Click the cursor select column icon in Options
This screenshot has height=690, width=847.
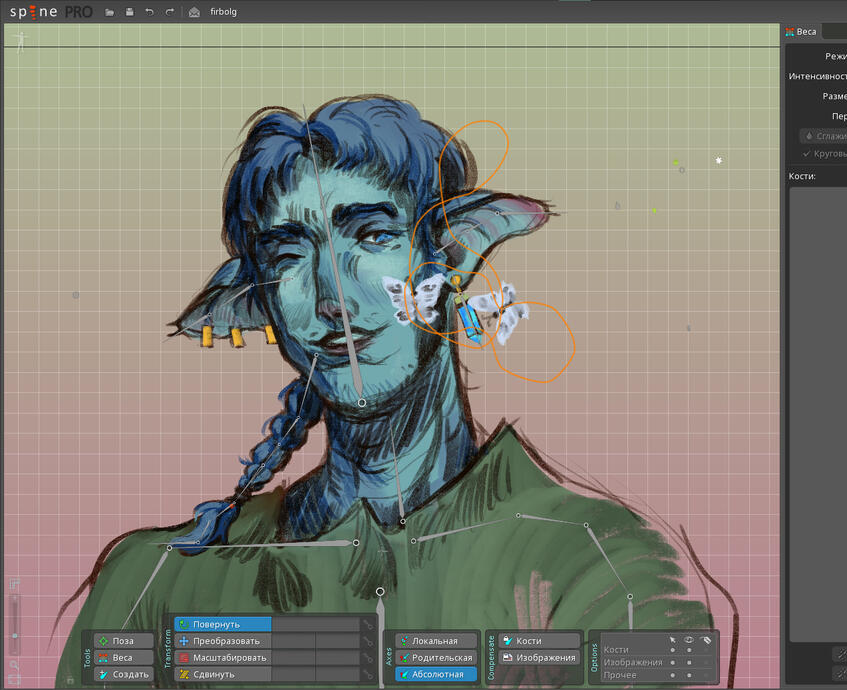[673, 640]
